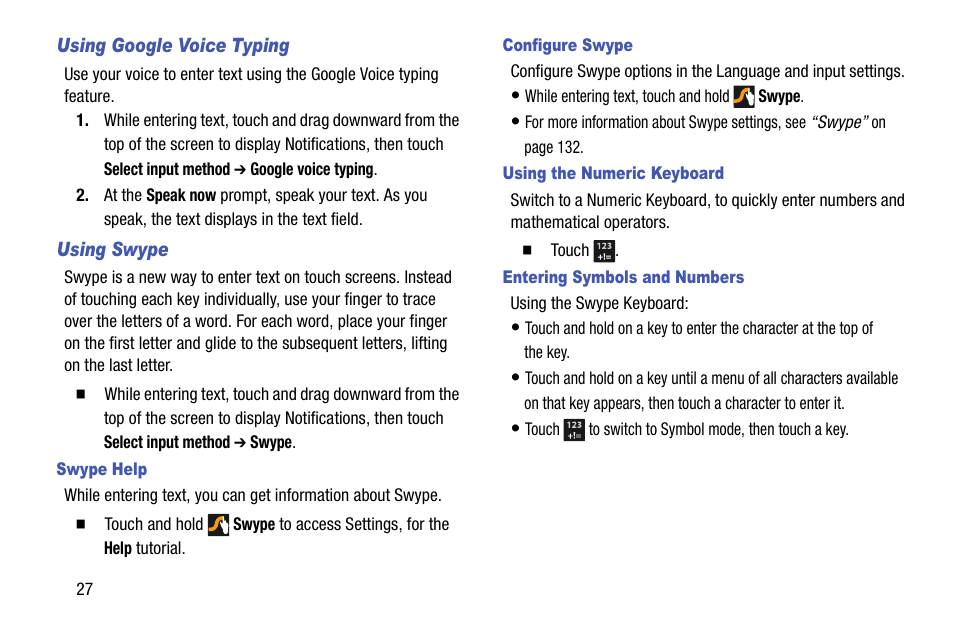Click the bold Speak now prompt text

[x=181, y=196]
